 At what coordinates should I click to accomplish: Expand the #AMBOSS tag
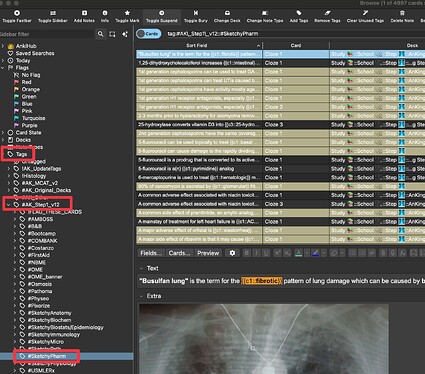15,219
